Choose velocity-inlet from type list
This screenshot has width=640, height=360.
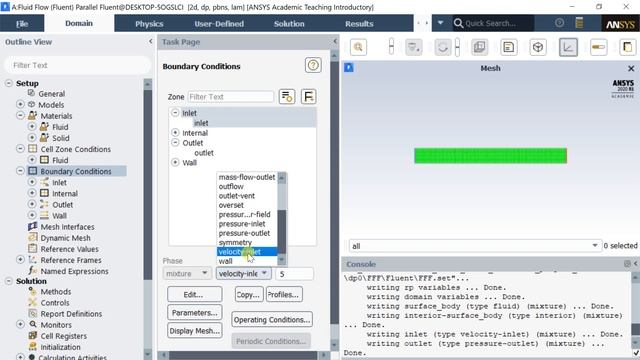(247, 252)
